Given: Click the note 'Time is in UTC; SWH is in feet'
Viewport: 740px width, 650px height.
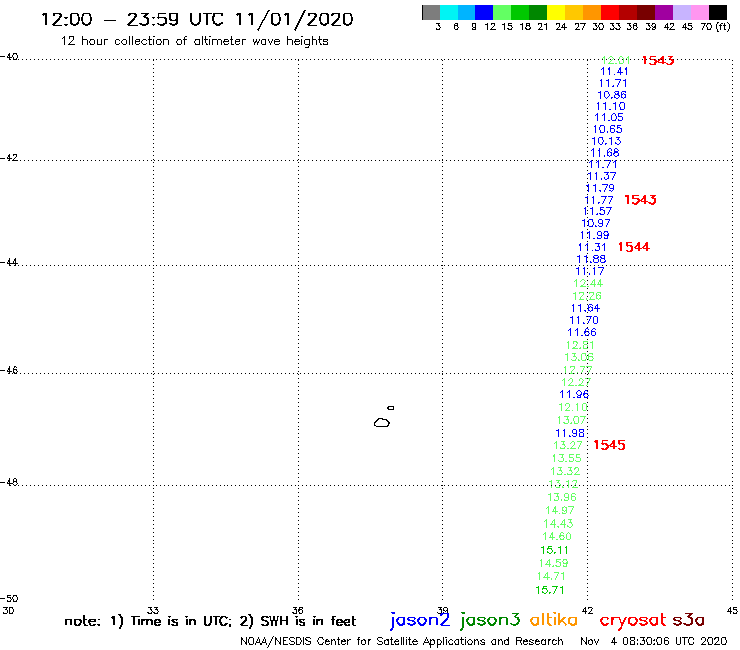Looking at the screenshot, I should point(210,621).
